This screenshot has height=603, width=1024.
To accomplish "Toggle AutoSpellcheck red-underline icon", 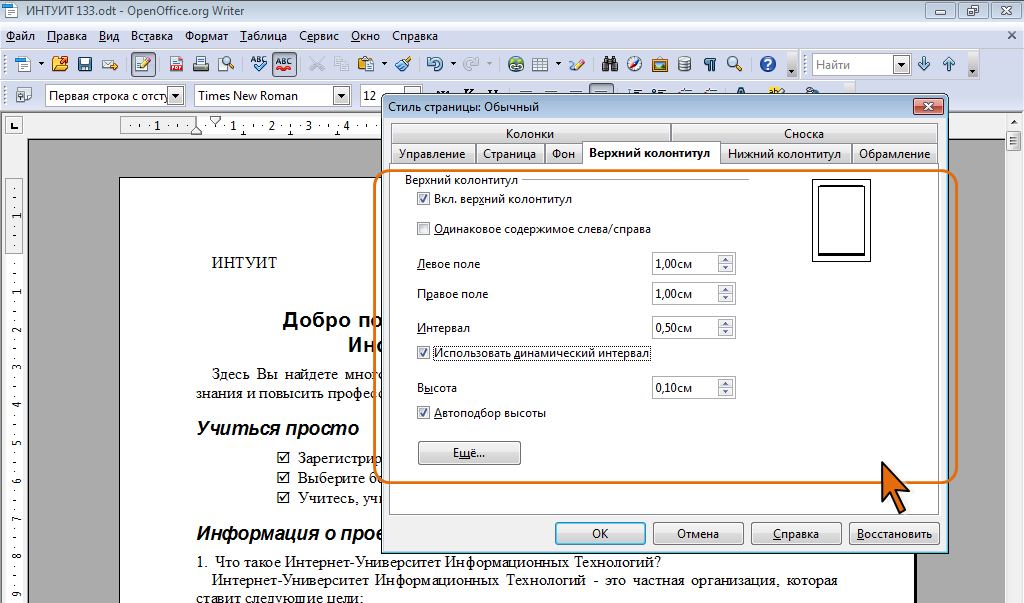I will (284, 64).
